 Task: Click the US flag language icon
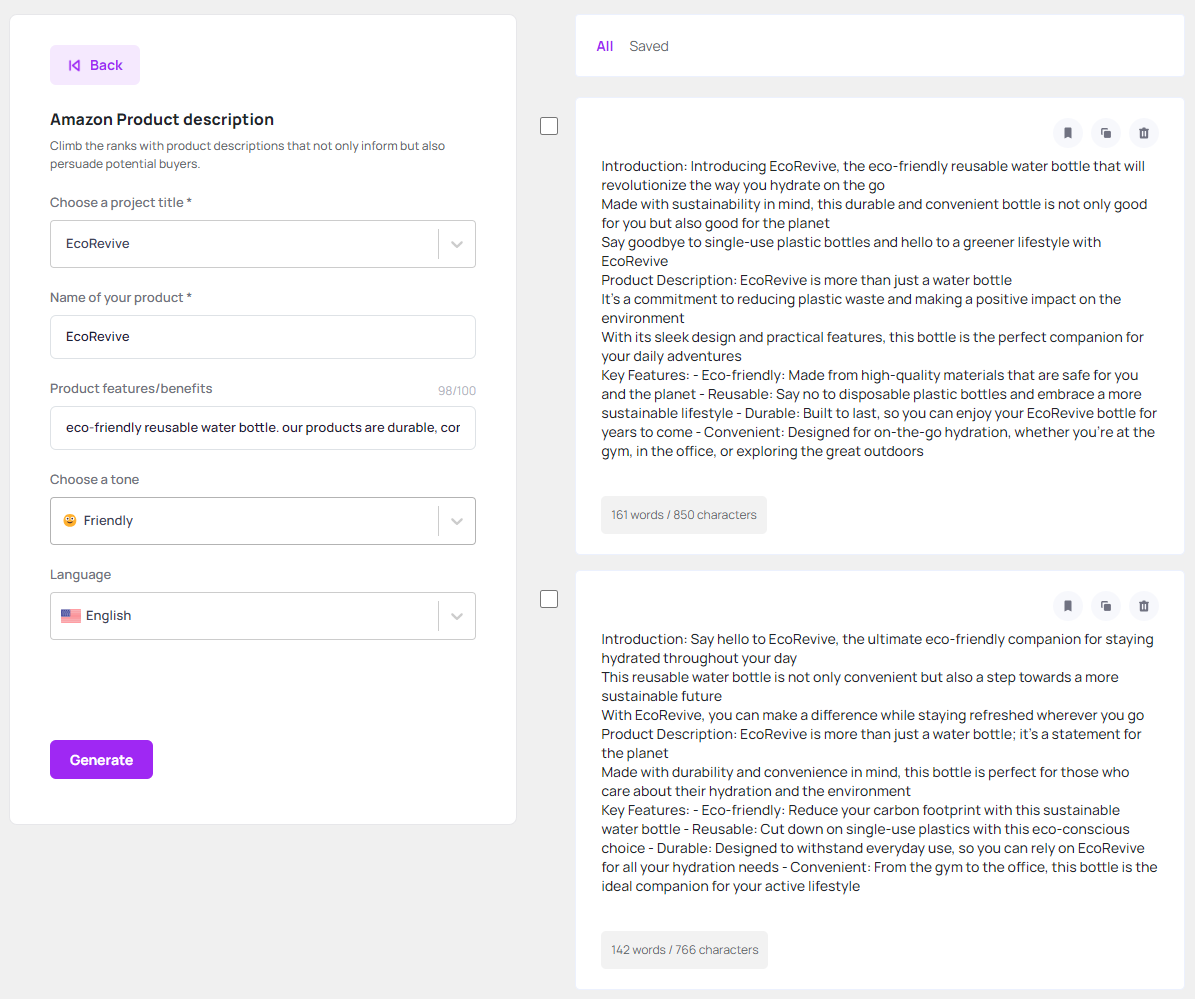[71, 616]
